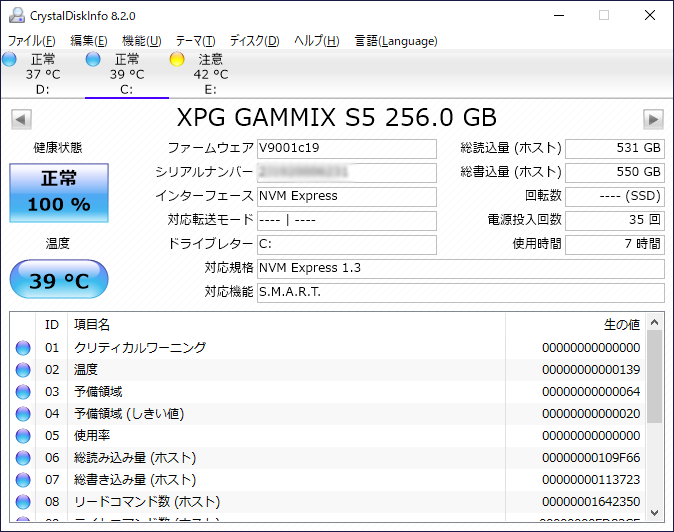Click status orb of ID 08 リードコマンド数 row
This screenshot has height=532, width=674.
23,502
